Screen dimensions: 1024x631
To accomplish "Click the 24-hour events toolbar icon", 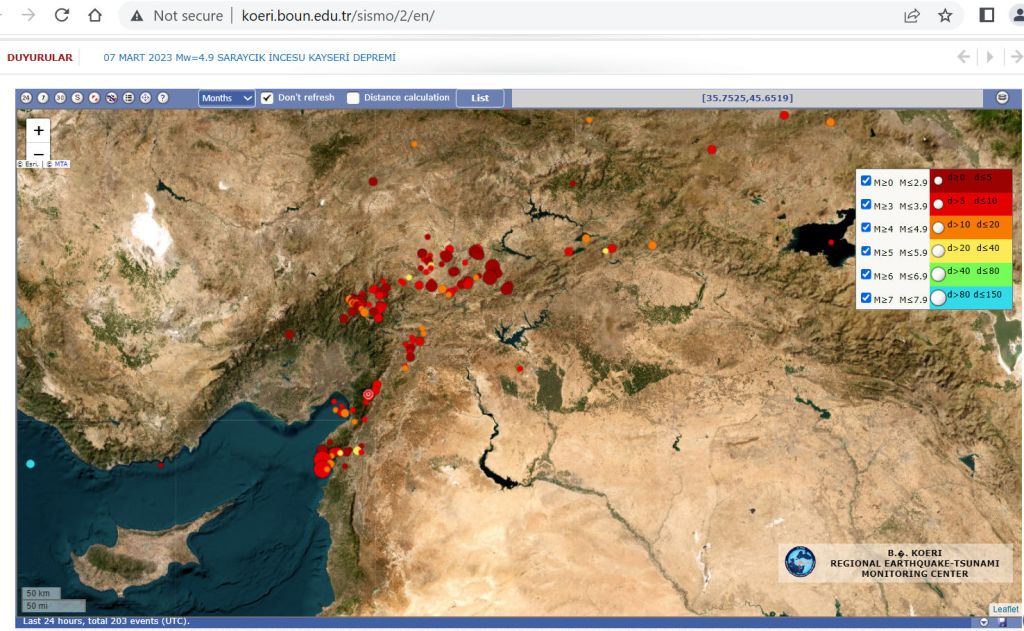I will [27, 98].
